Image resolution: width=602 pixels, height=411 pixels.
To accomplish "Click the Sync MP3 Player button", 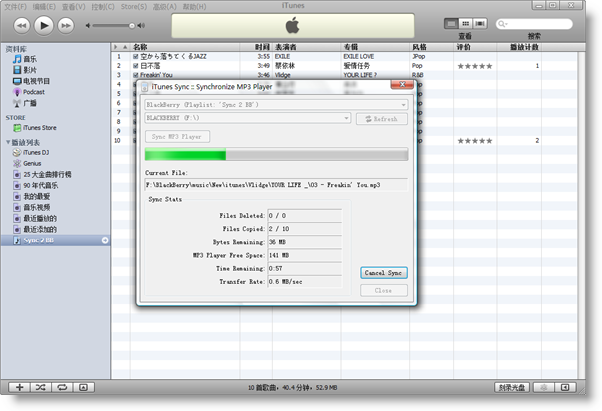I will pos(177,137).
